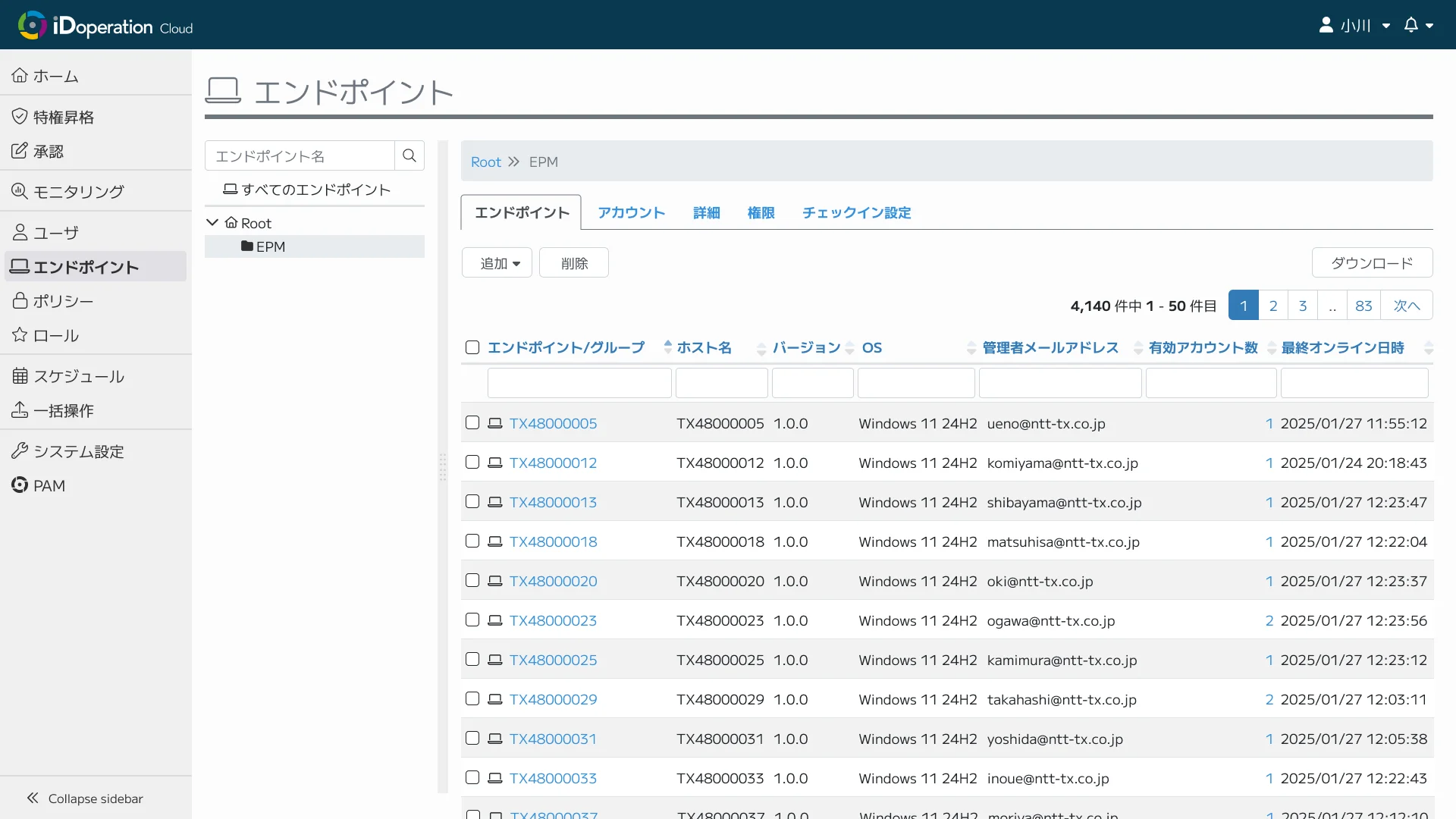Open the 追加 dropdown button
This screenshot has height=819, width=1456.
click(x=497, y=263)
